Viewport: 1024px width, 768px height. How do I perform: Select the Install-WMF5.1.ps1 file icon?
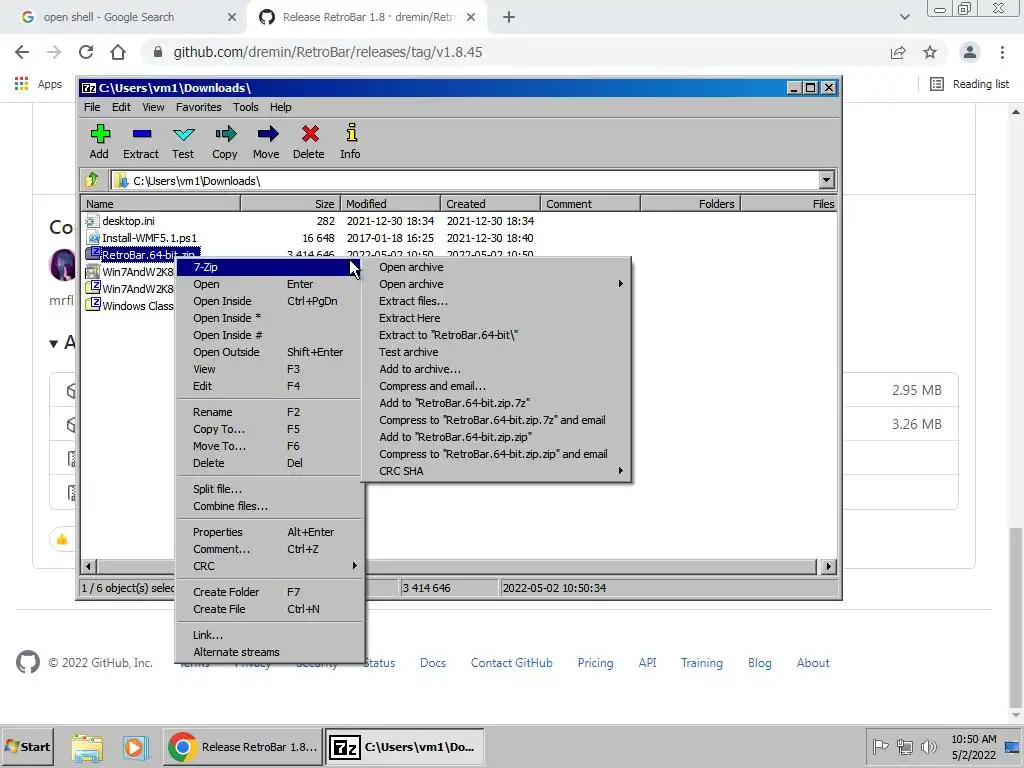point(93,238)
